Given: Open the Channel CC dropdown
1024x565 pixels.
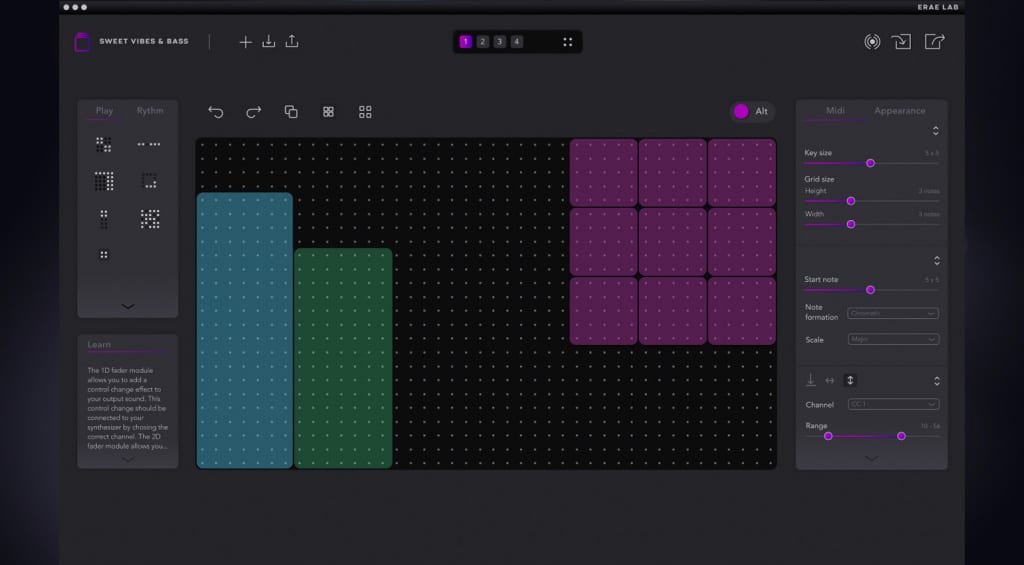Looking at the screenshot, I should pyautogui.click(x=893, y=405).
